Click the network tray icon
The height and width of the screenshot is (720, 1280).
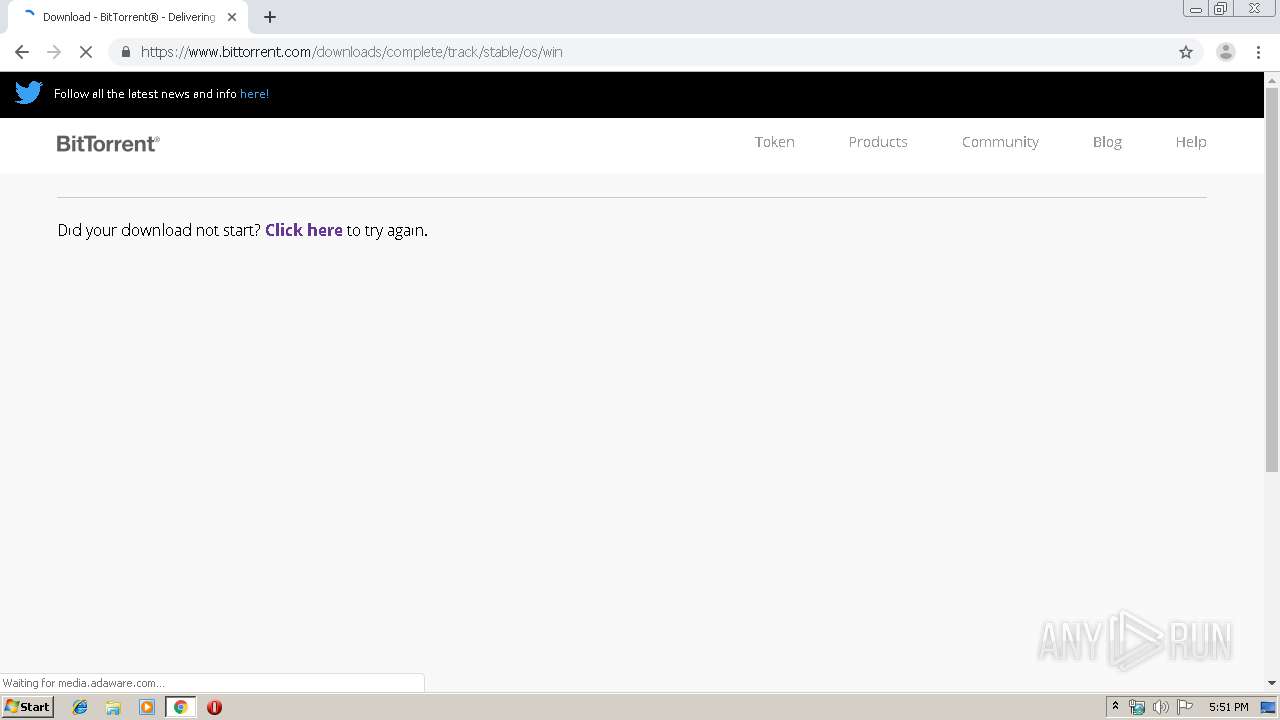[x=1137, y=707]
